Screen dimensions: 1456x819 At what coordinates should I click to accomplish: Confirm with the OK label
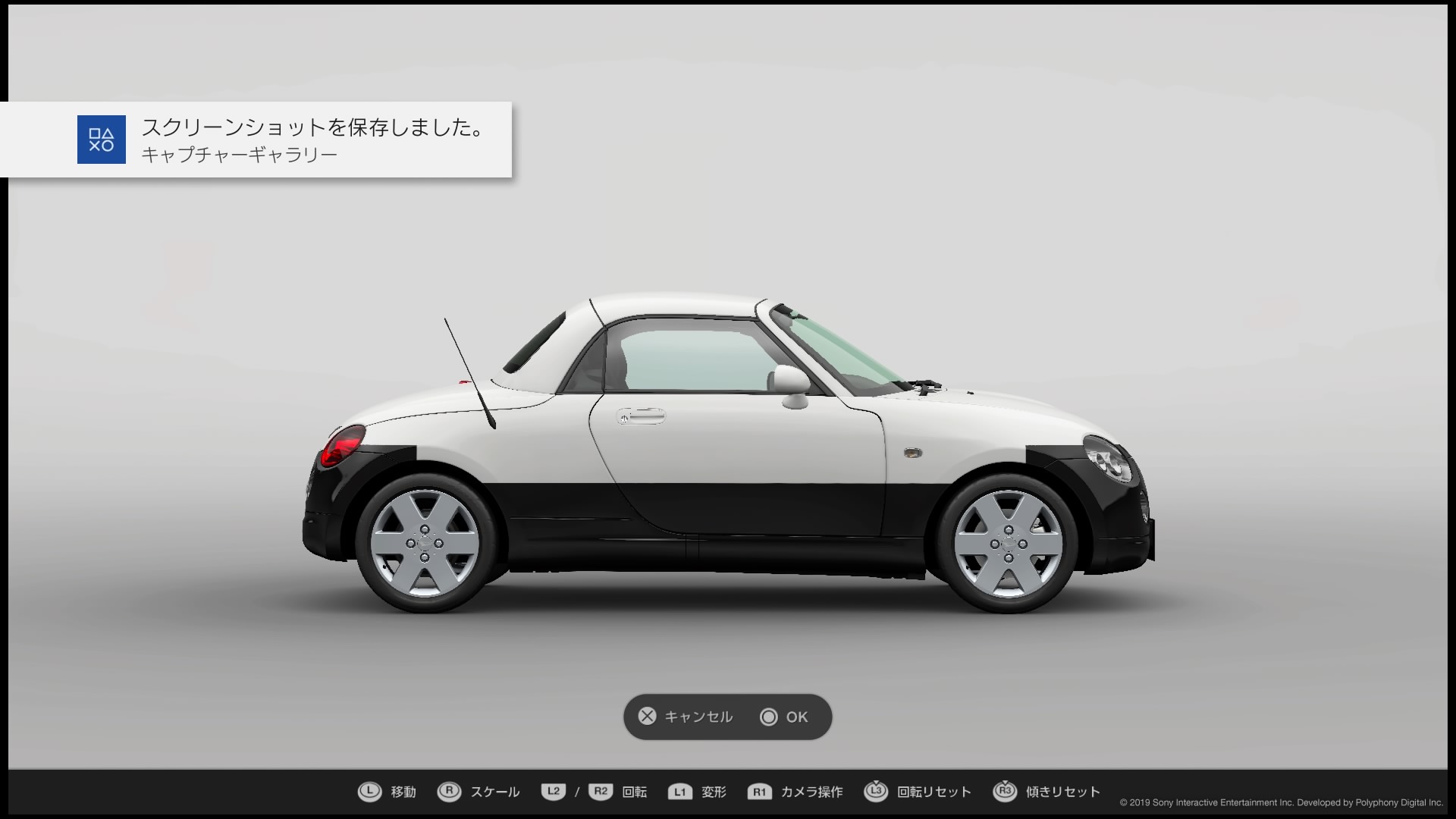(x=797, y=717)
